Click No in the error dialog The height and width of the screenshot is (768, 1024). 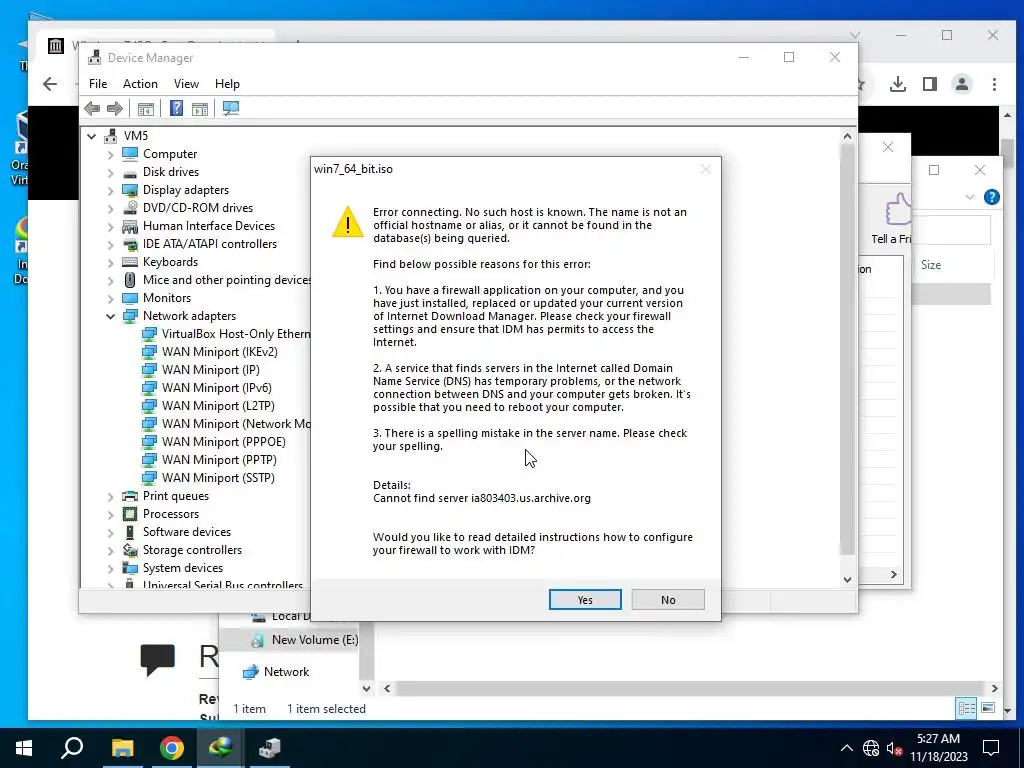(x=668, y=600)
